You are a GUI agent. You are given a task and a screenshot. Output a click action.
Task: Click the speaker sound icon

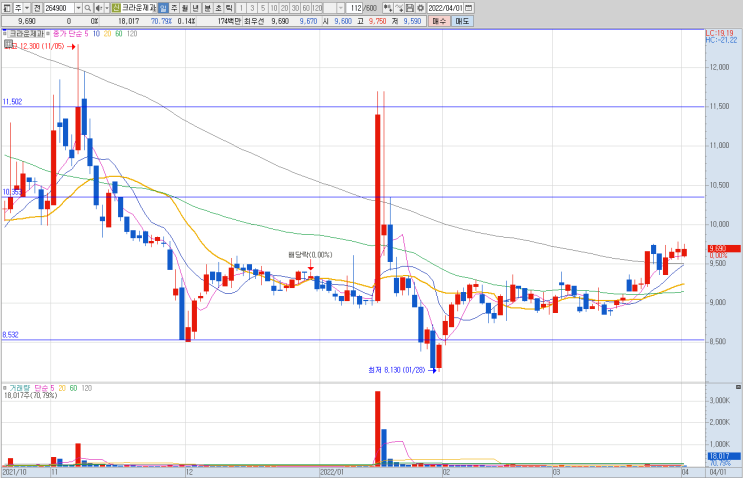coord(99,8)
